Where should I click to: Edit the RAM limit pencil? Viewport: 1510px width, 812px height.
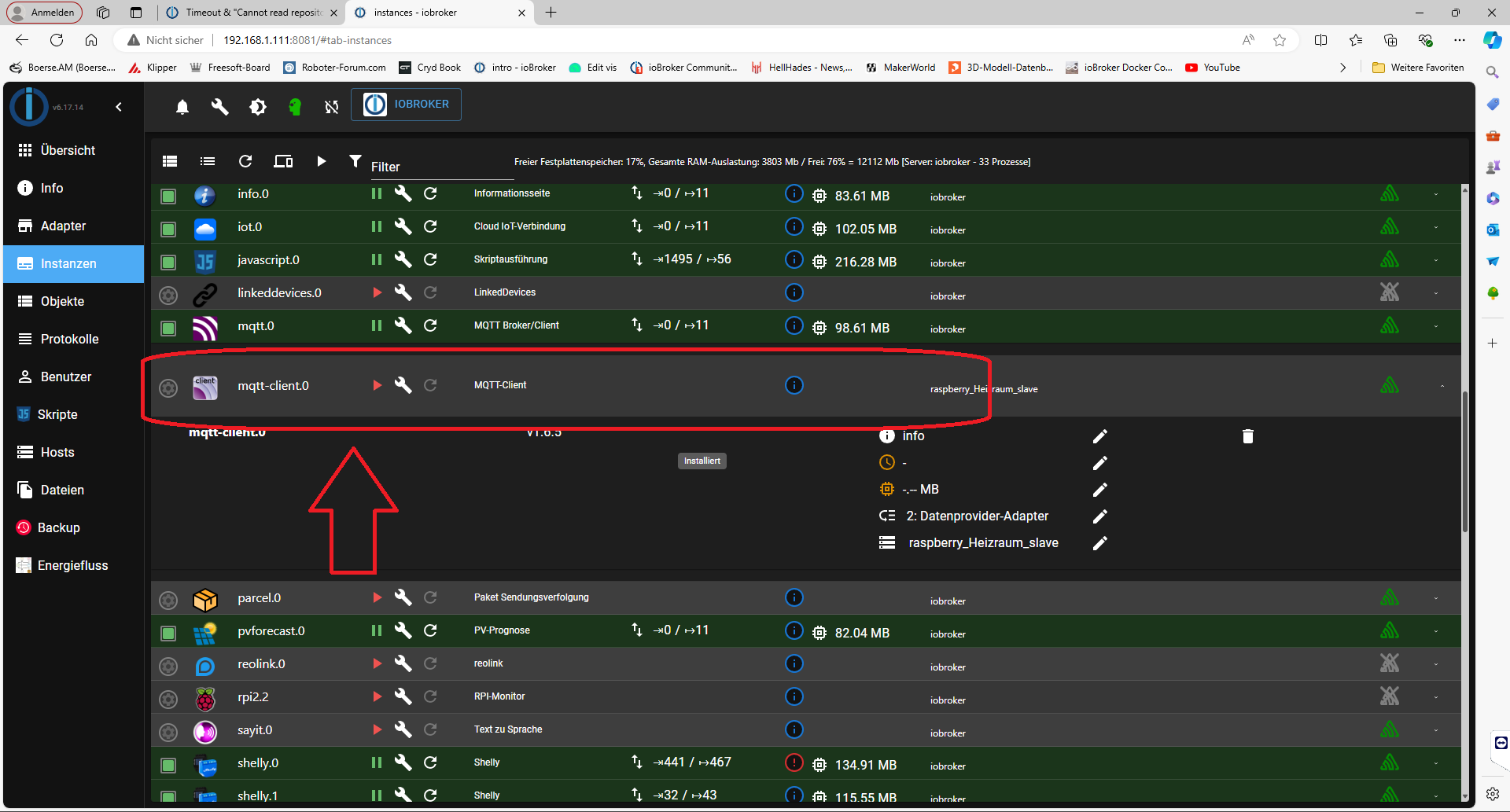1100,490
